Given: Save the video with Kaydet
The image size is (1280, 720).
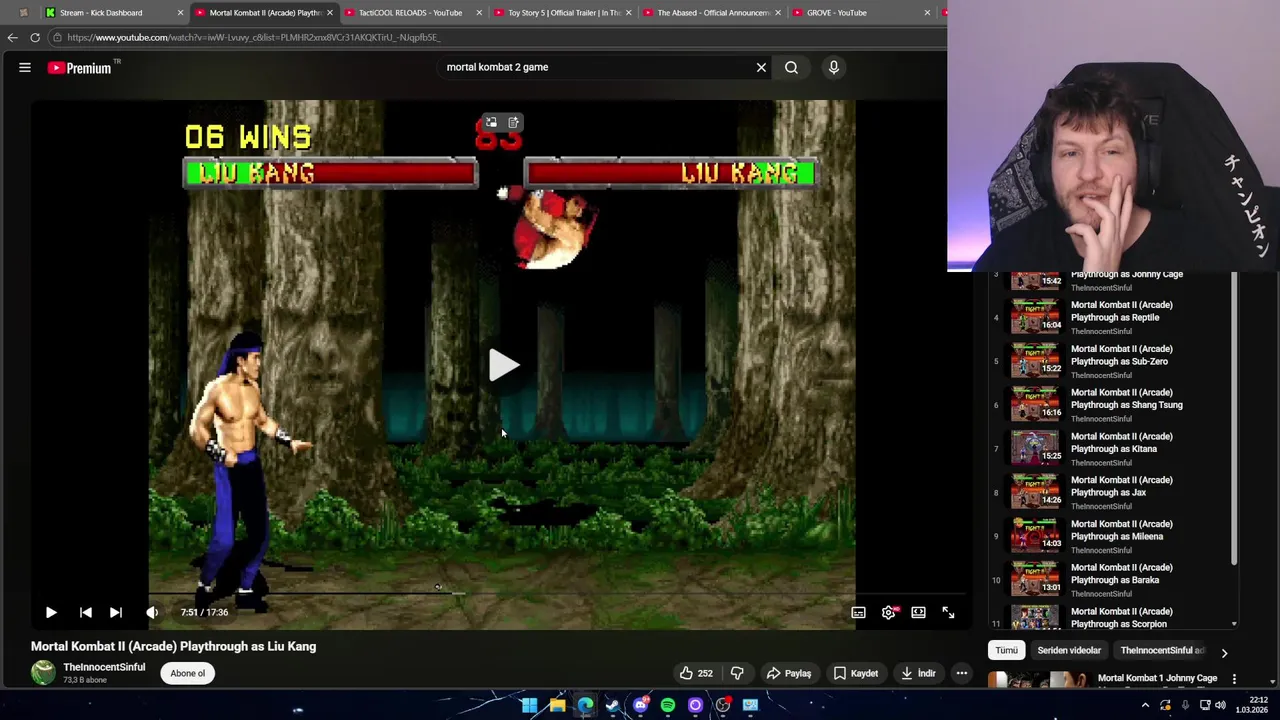Looking at the screenshot, I should point(856,673).
